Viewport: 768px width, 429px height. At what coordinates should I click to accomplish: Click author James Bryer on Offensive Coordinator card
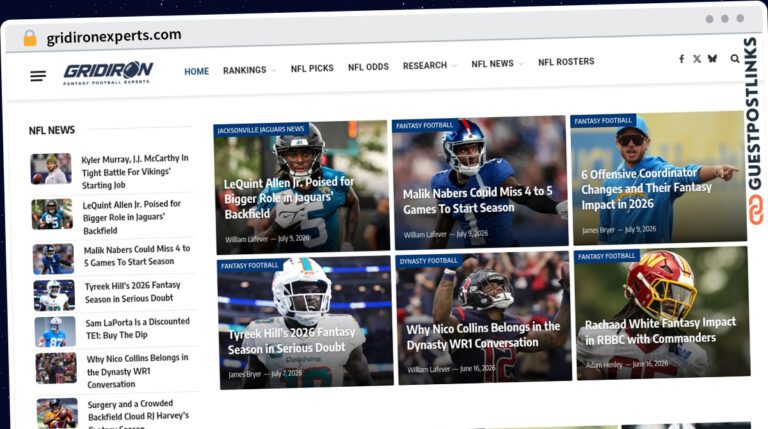[600, 230]
